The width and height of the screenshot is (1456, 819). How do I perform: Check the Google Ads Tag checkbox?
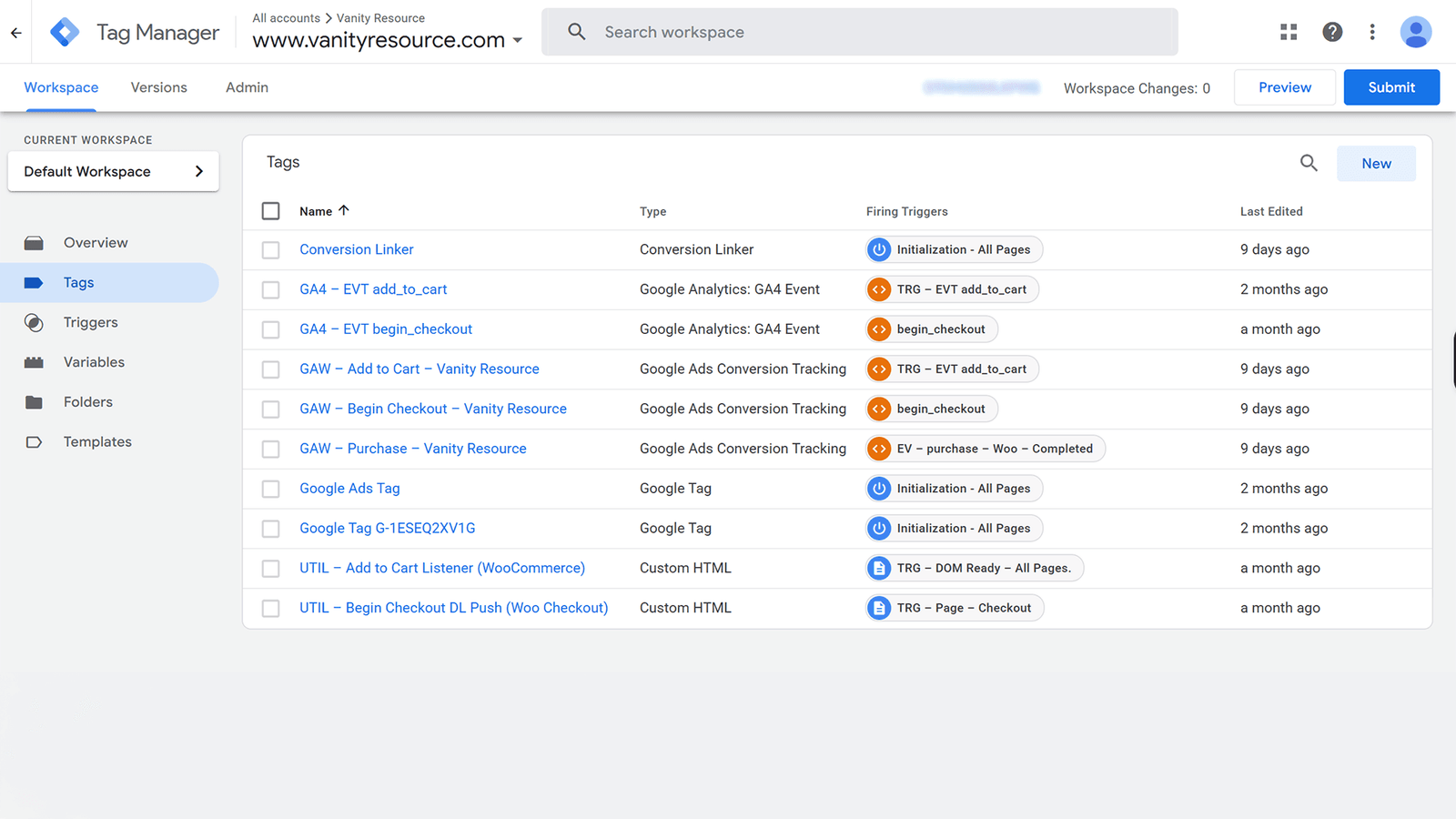tap(270, 489)
